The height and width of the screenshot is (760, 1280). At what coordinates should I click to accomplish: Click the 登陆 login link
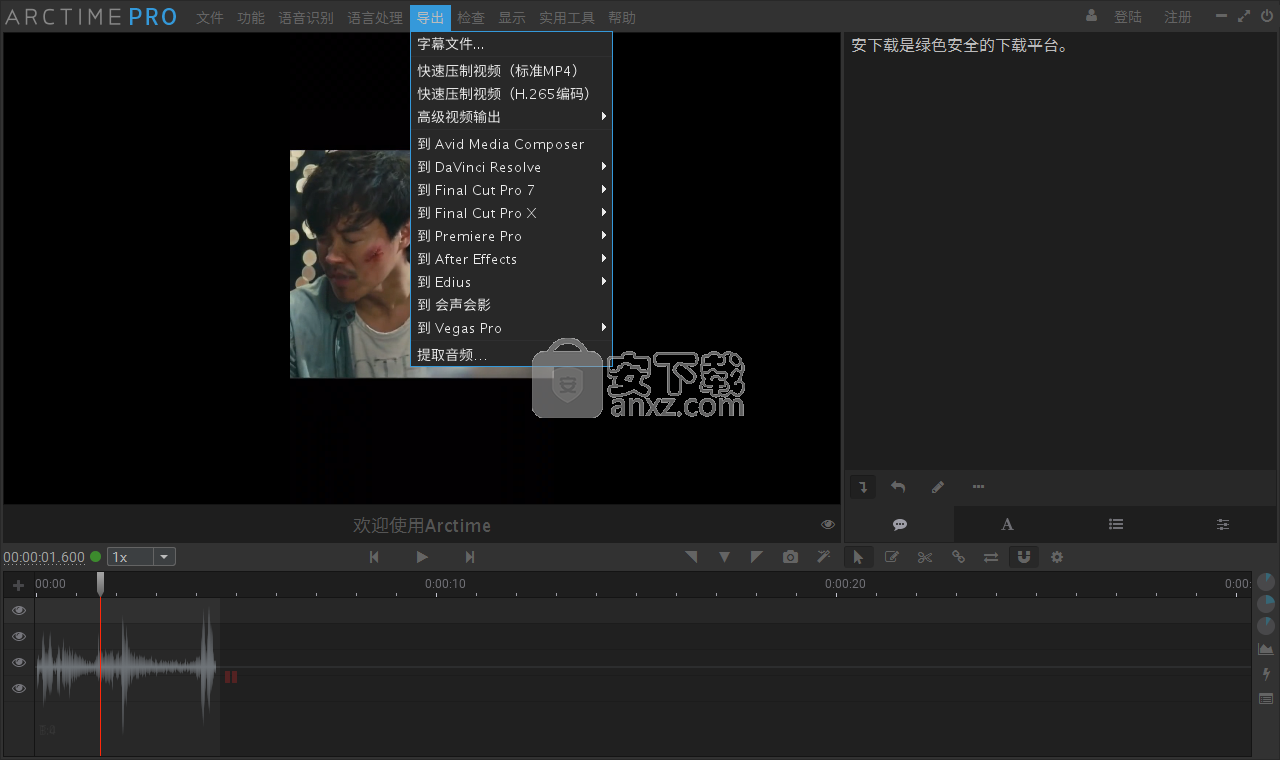(x=1128, y=17)
